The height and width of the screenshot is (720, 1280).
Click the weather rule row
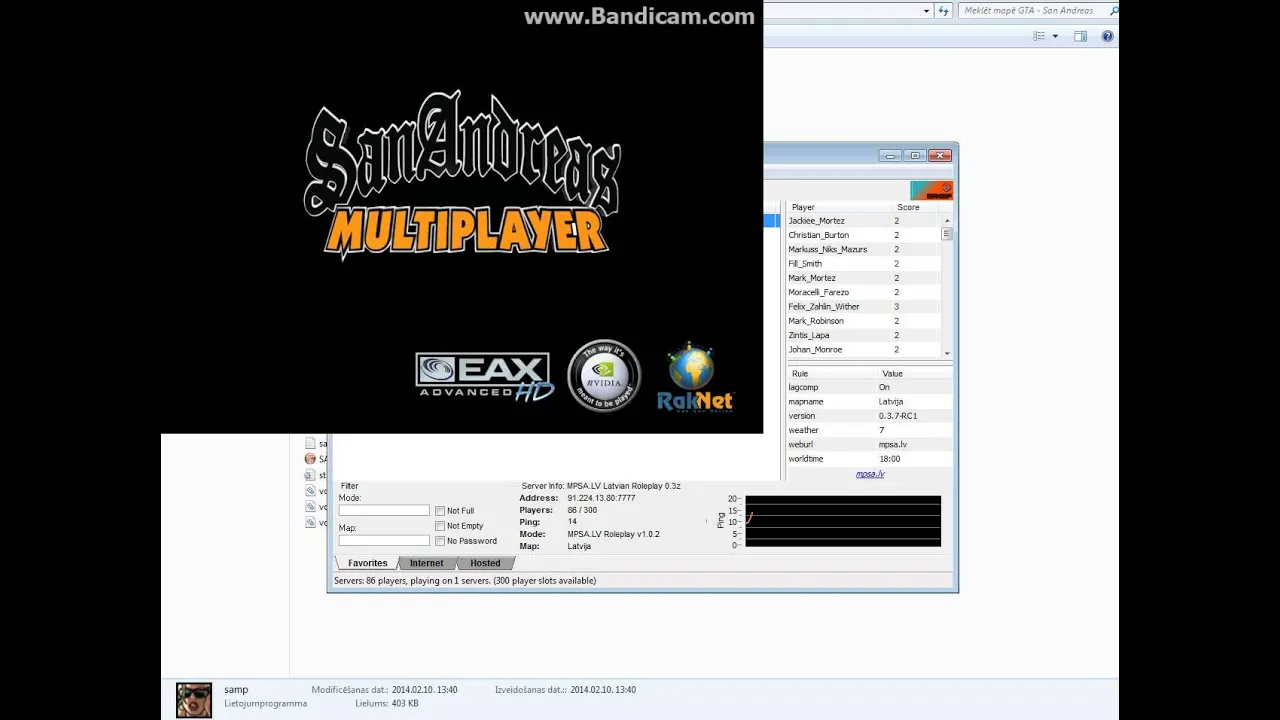point(869,430)
